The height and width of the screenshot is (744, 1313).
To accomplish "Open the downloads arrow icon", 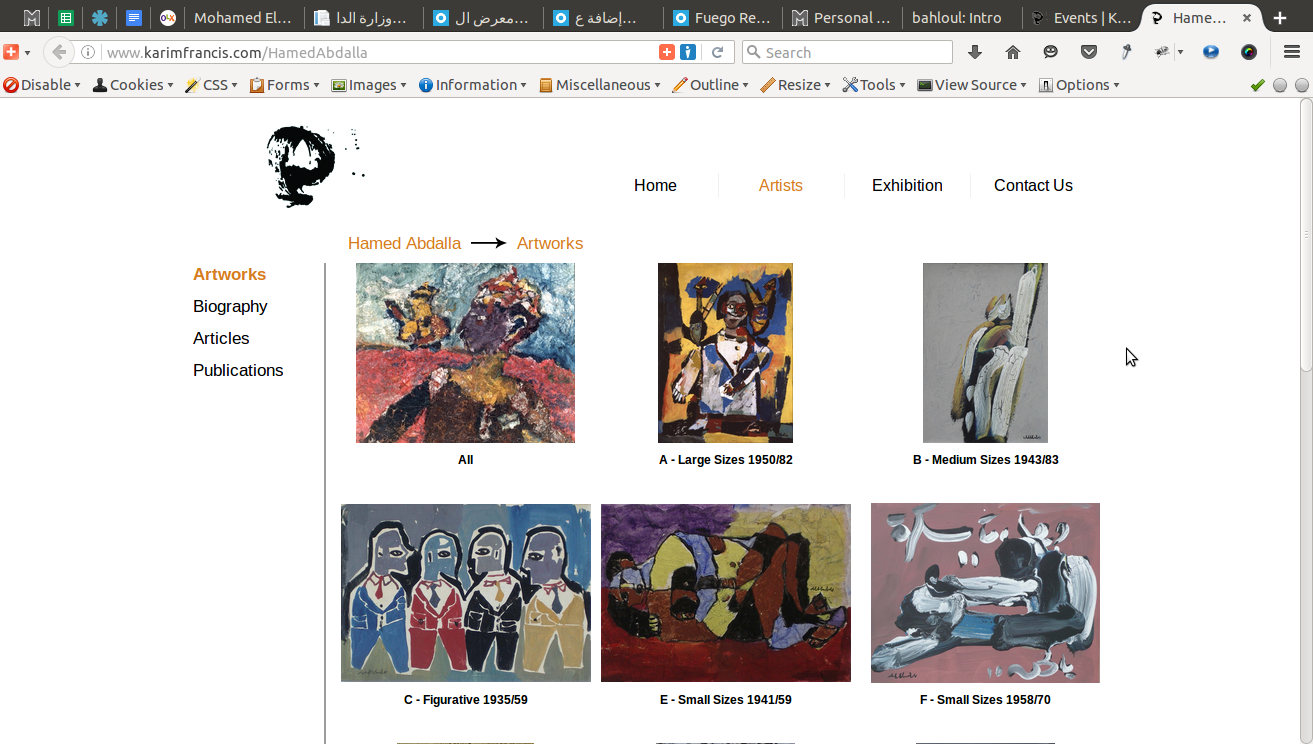I will (x=975, y=52).
